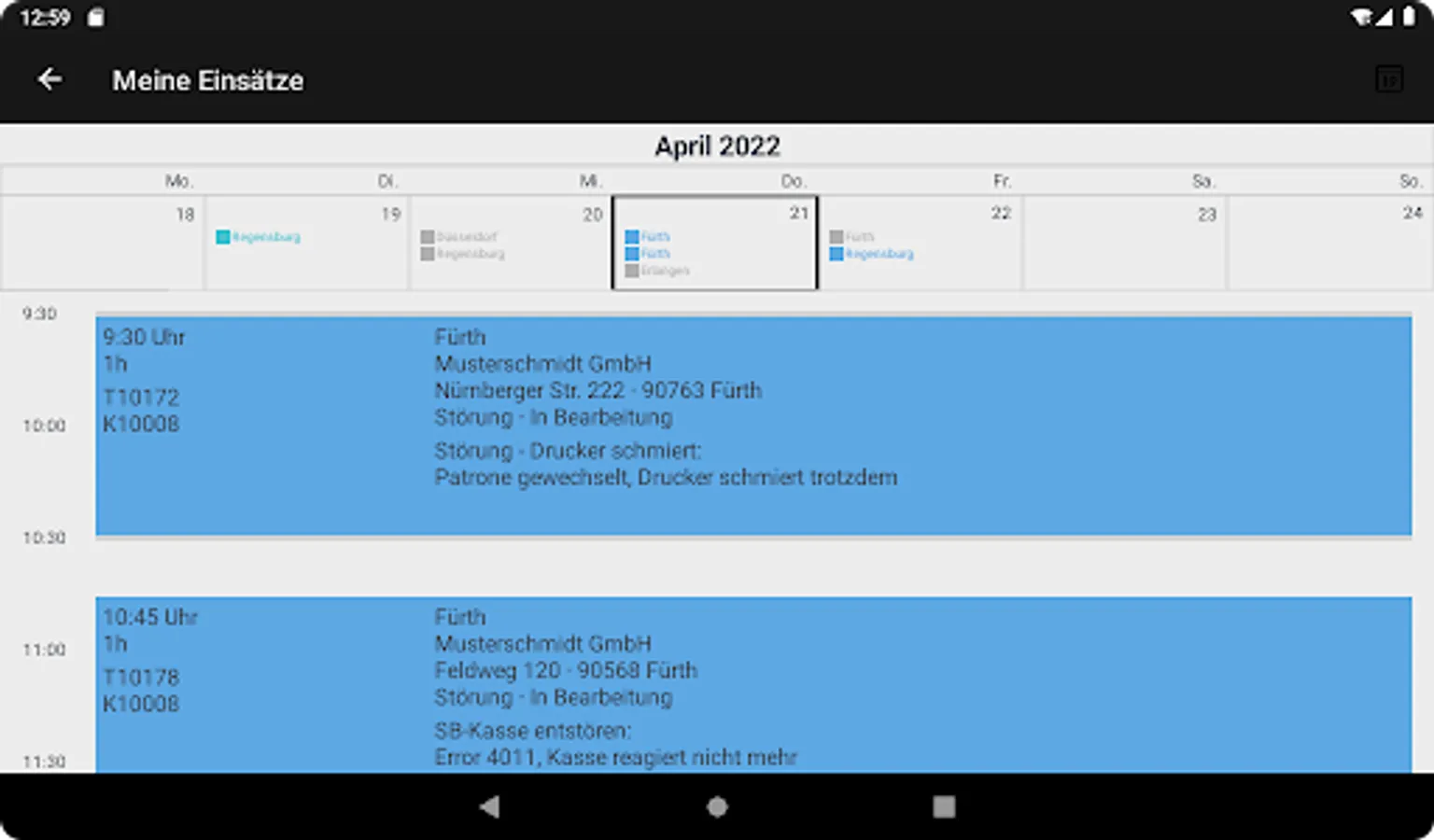
Task: Open the Regensburg entry on Wednesday the 20th
Action: click(x=463, y=254)
